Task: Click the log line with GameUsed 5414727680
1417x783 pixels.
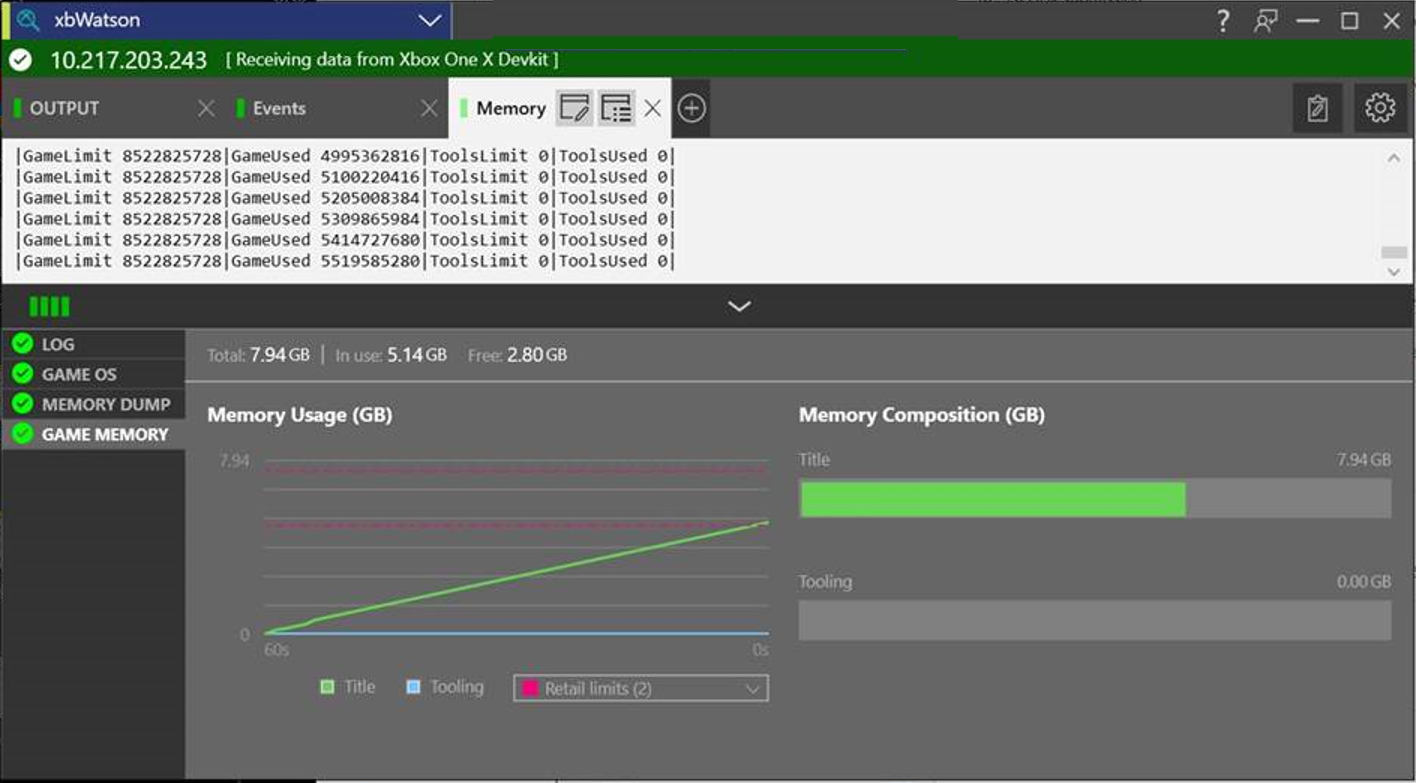Action: pos(346,240)
